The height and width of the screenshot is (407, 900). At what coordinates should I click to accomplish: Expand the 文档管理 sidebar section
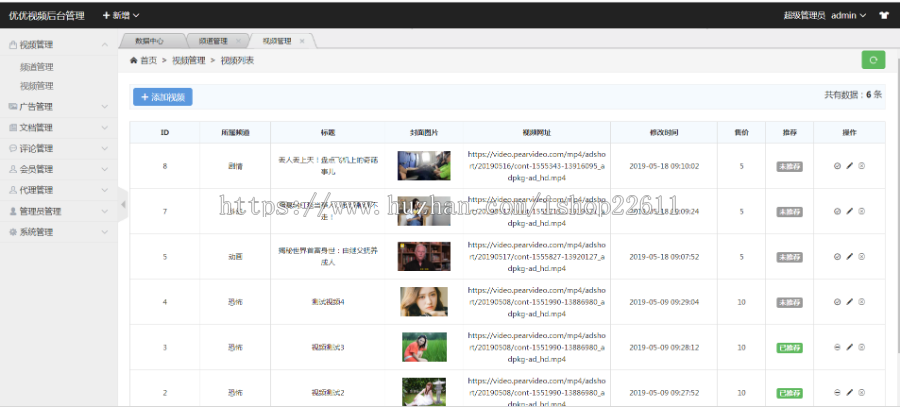point(59,127)
